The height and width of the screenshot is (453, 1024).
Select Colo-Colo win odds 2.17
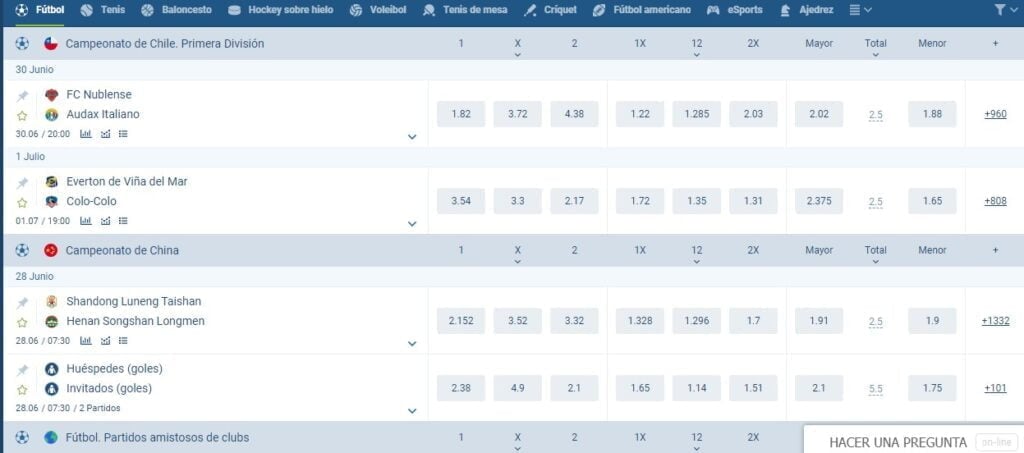point(574,201)
